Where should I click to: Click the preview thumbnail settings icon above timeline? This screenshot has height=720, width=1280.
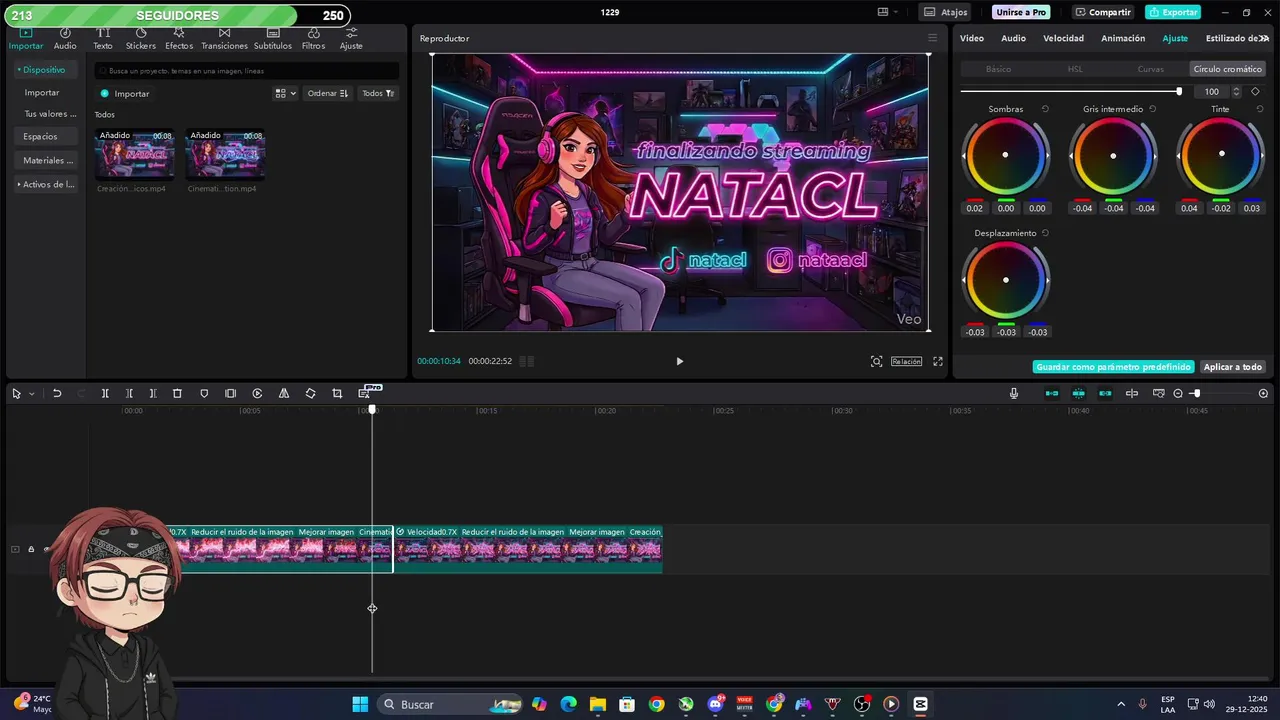1159,394
